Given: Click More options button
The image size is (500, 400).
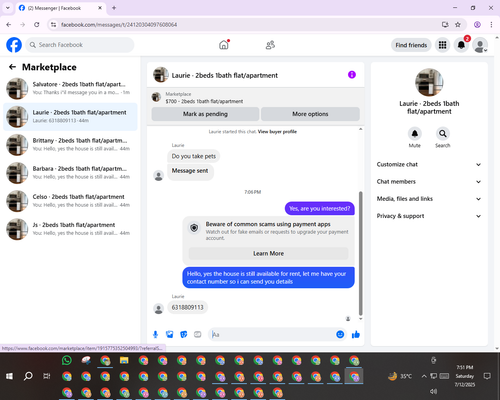Looking at the screenshot, I should pos(310,114).
